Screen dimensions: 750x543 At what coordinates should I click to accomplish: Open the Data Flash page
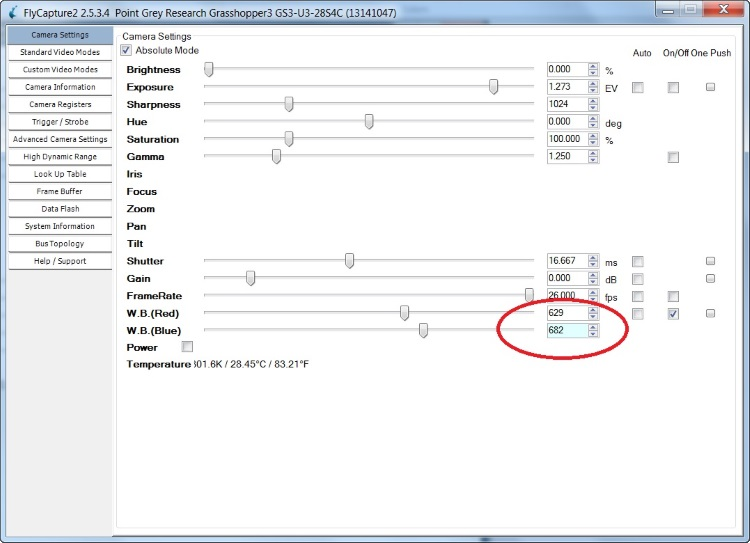tap(60, 209)
